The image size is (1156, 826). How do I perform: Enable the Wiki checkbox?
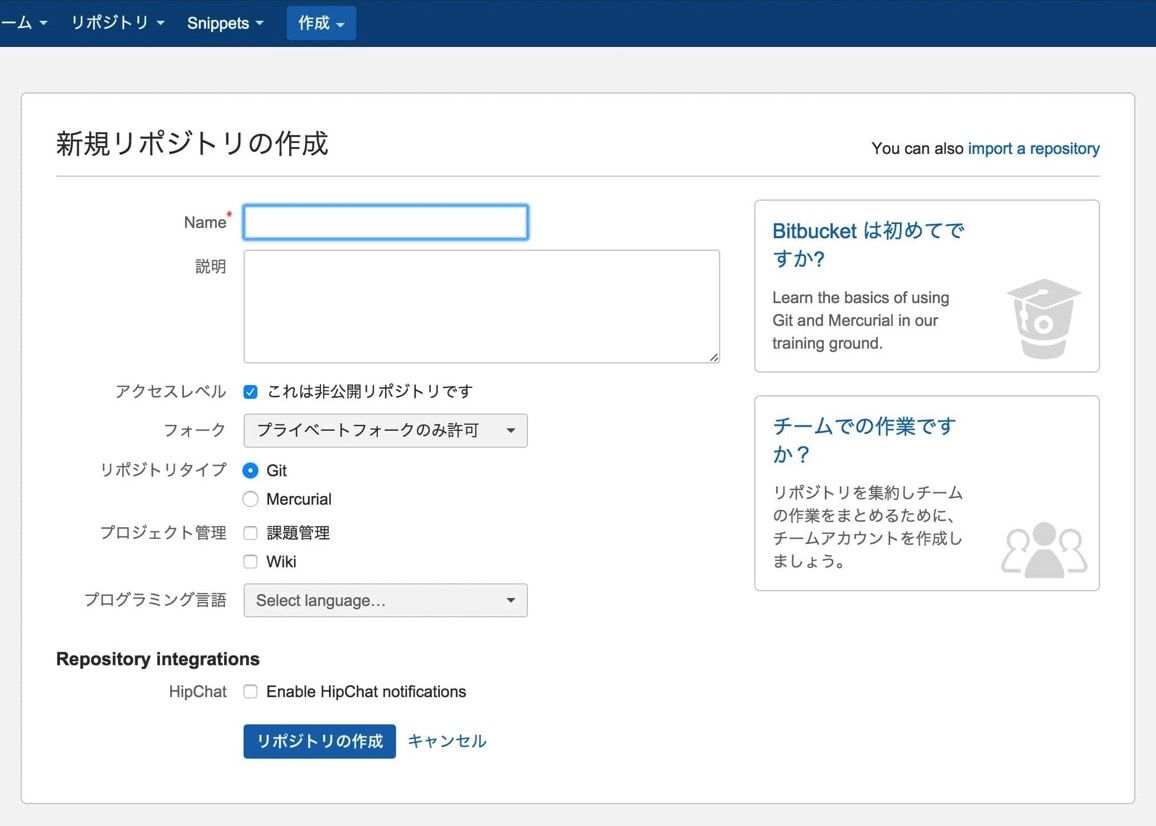[251, 561]
